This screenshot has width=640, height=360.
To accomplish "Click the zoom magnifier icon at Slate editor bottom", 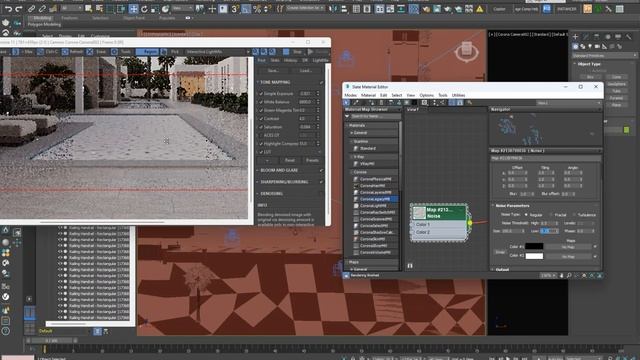I will 569,276.
